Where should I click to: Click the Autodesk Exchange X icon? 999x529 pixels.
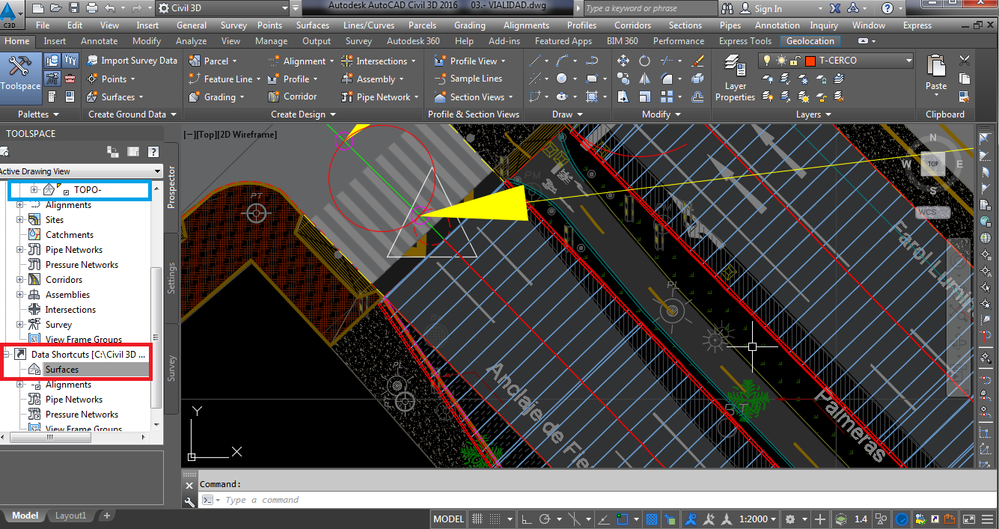point(835,8)
